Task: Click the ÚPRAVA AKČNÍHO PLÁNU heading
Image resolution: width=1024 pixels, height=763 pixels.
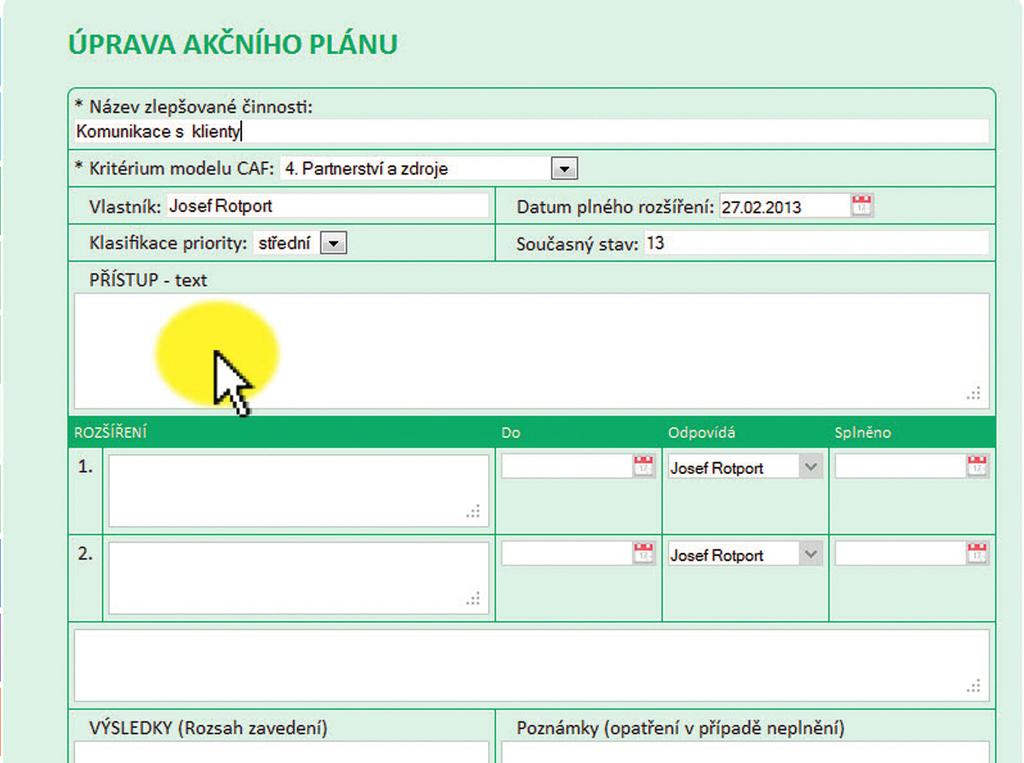Action: pyautogui.click(x=233, y=44)
